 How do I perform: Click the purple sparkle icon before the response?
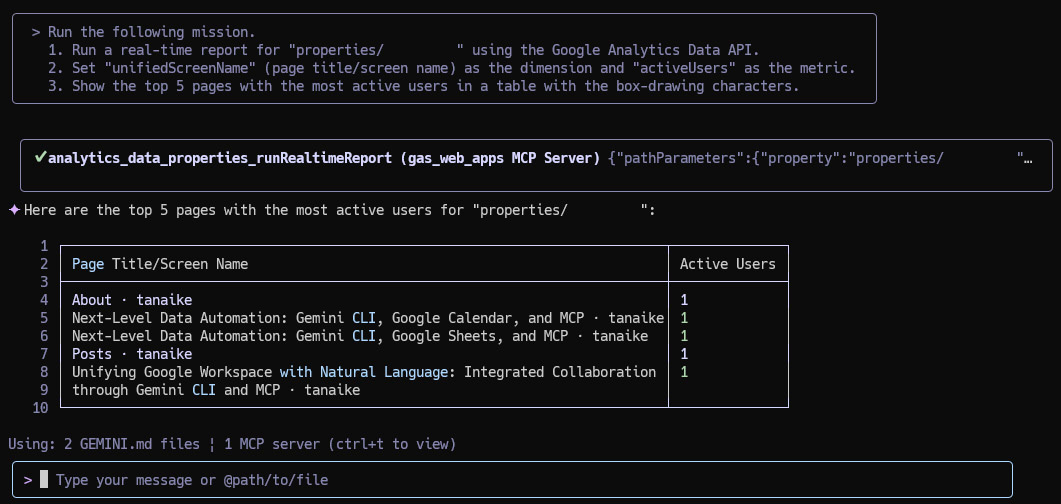14,210
